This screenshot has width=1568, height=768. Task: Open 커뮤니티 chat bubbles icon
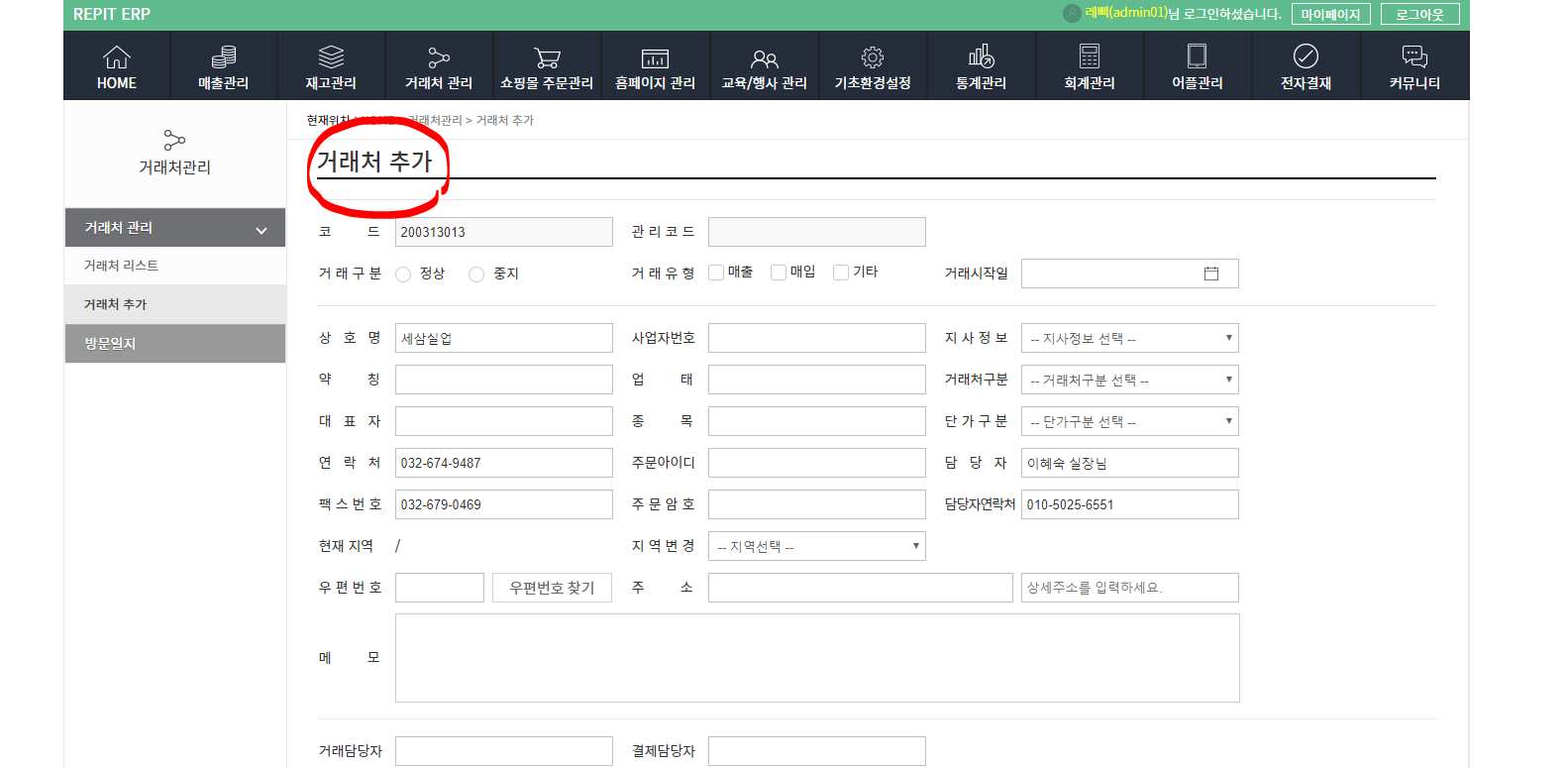pos(1414,56)
